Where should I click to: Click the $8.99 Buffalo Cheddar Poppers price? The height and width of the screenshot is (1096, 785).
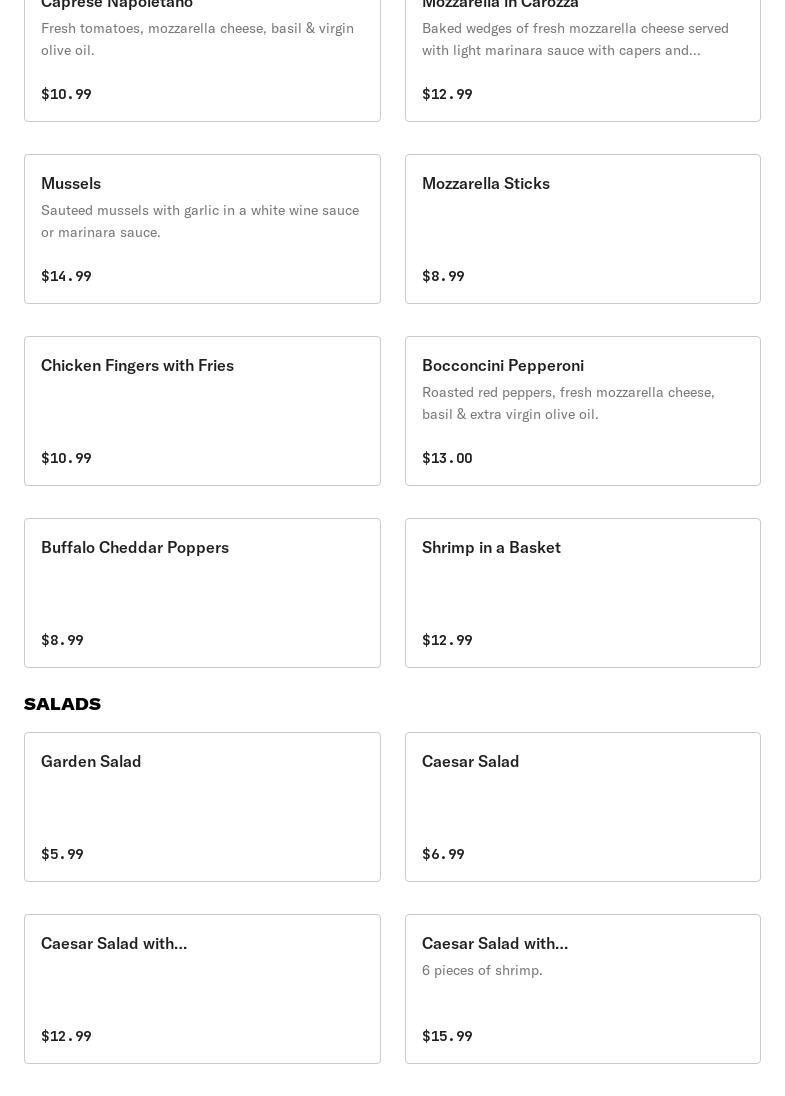coord(62,640)
